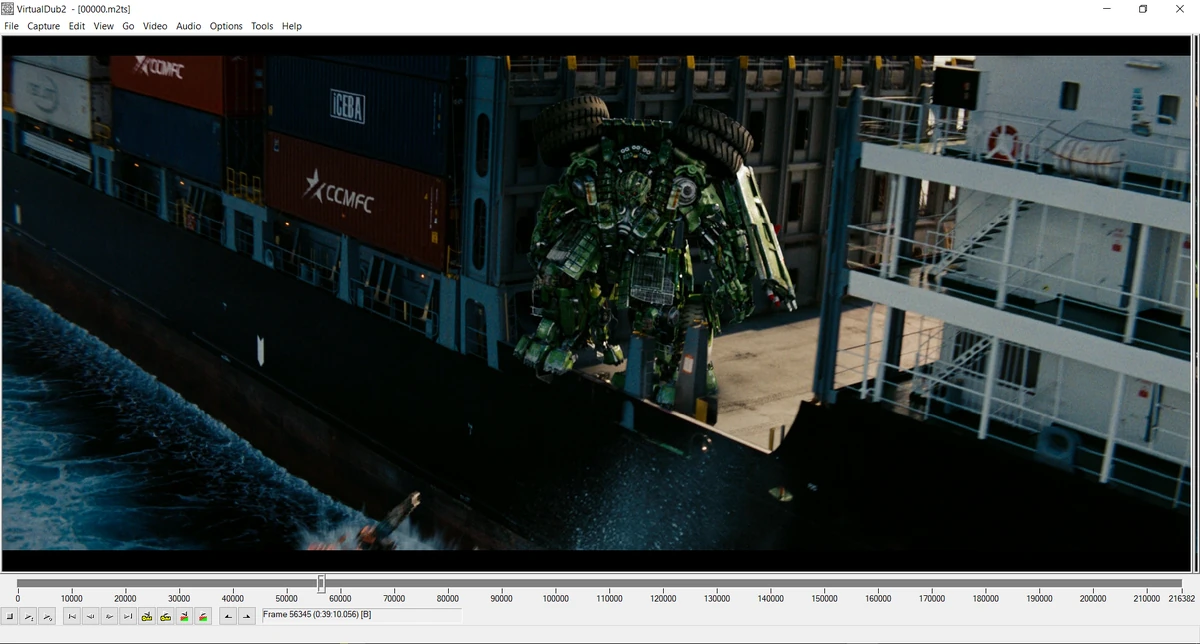The width and height of the screenshot is (1200, 644).
Task: Click the Frame 56345 position field
Action: click(361, 615)
